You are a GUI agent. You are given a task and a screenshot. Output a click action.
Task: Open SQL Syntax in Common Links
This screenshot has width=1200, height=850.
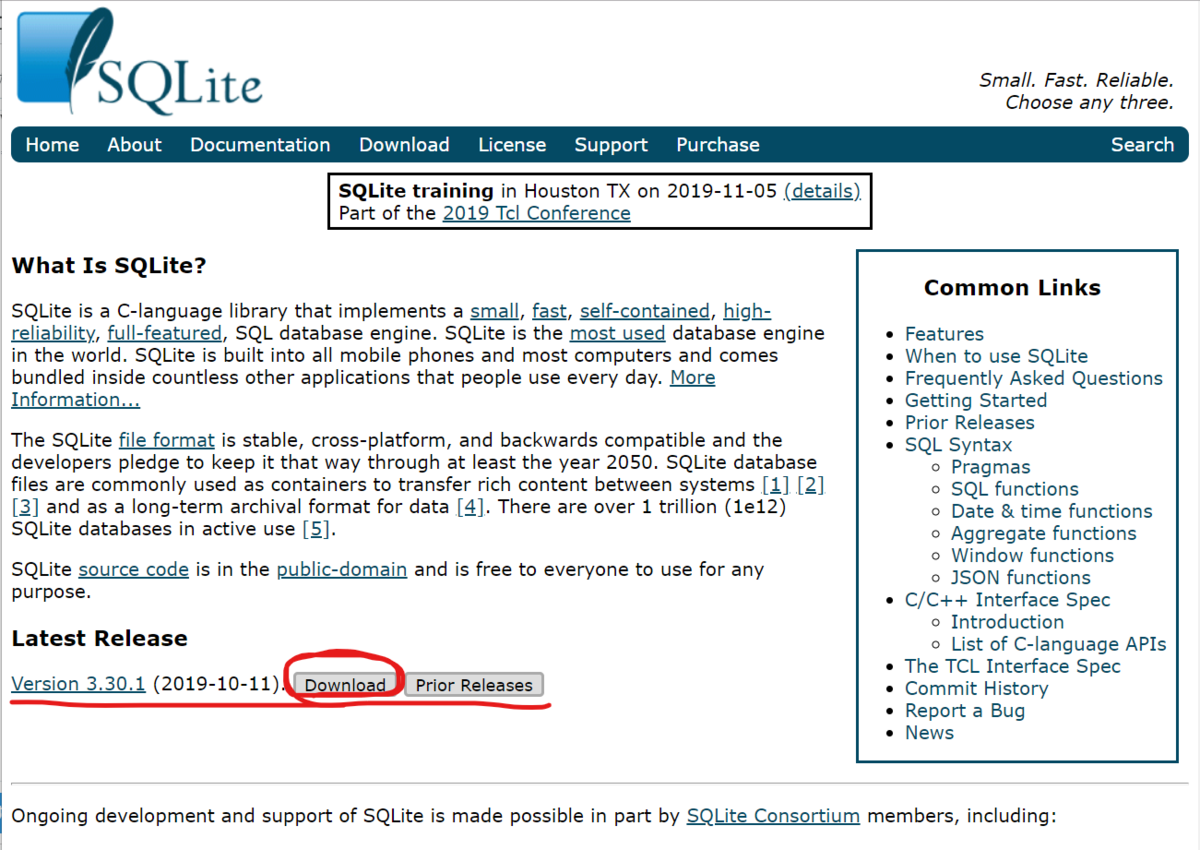958,445
